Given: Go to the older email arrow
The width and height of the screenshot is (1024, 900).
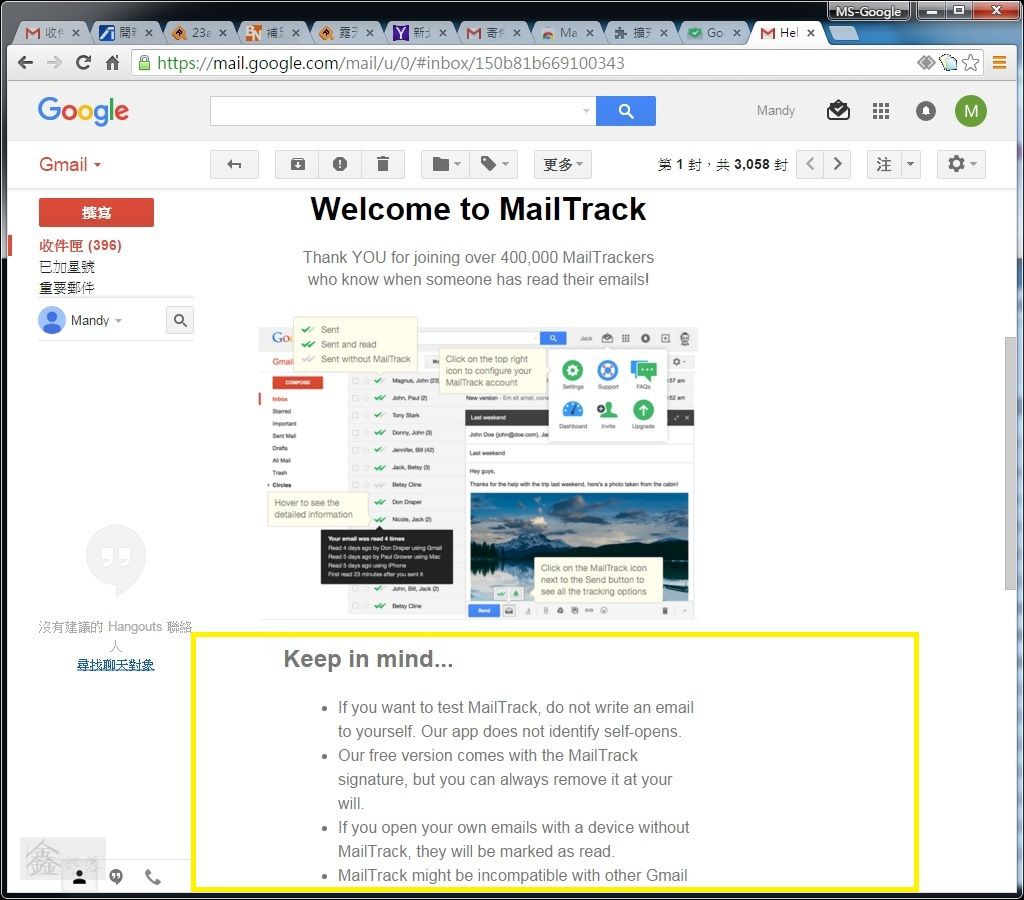Looking at the screenshot, I should pos(837,164).
